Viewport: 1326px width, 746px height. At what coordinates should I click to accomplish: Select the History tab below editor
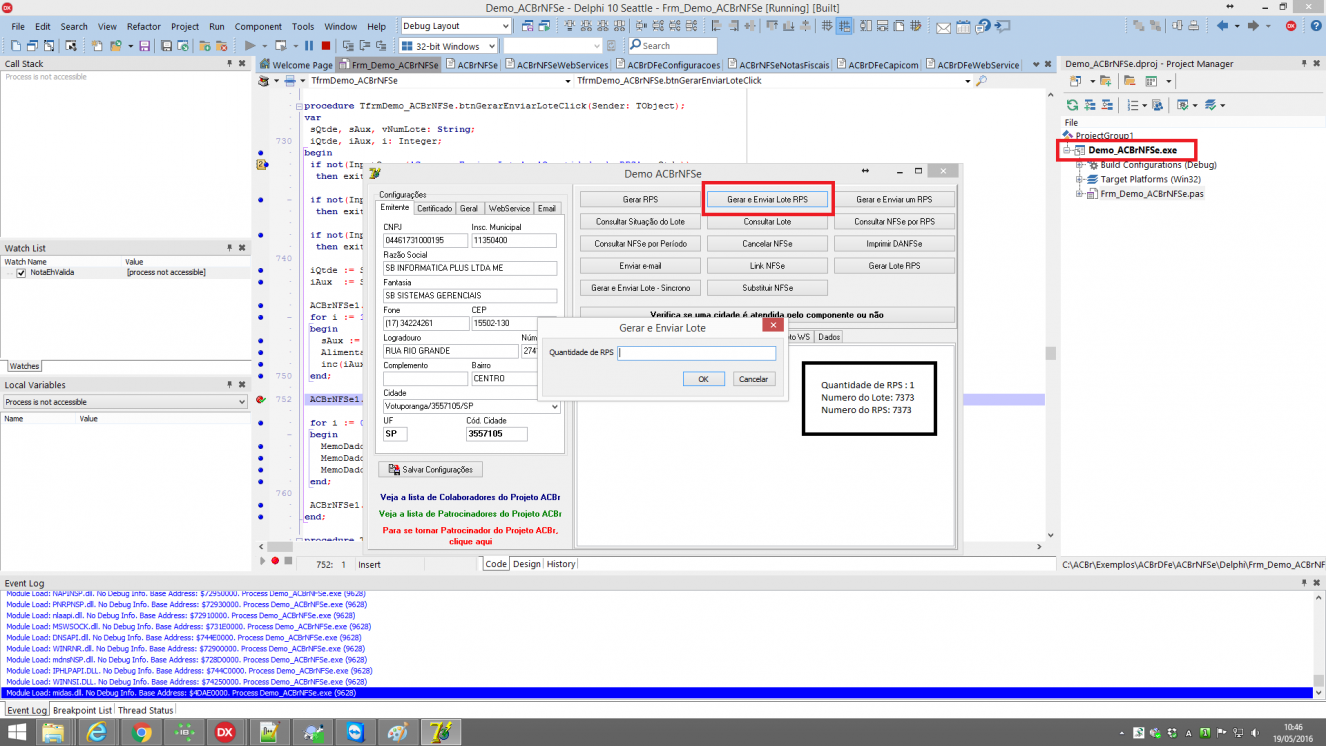coord(561,564)
